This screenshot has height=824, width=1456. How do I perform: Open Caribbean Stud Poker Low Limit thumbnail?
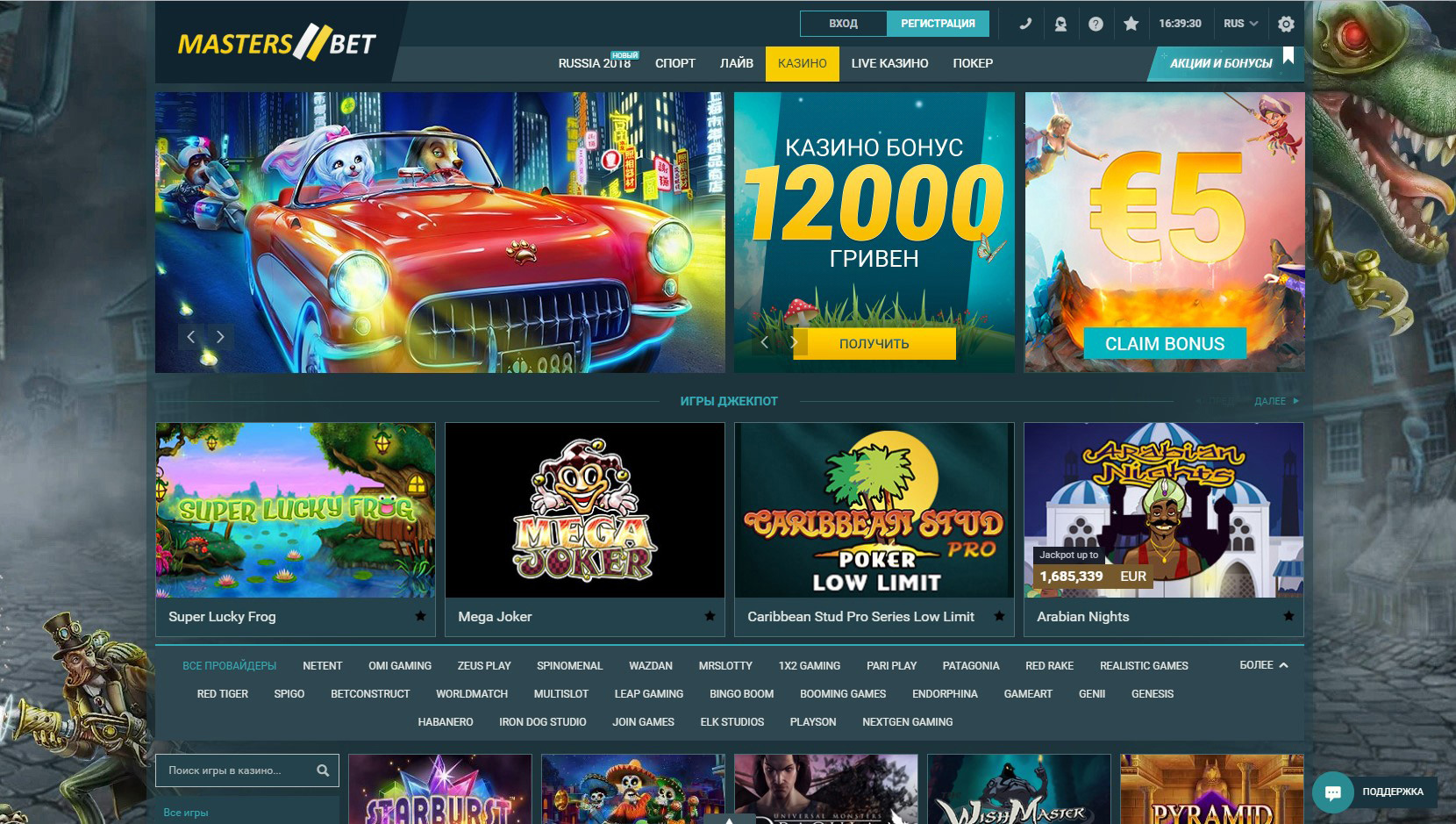pos(874,510)
